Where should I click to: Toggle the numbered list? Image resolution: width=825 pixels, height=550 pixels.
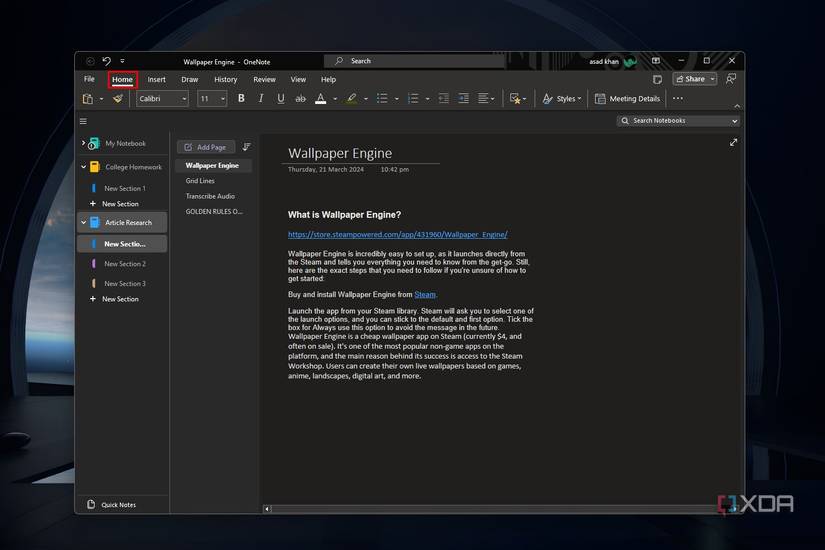click(x=414, y=98)
